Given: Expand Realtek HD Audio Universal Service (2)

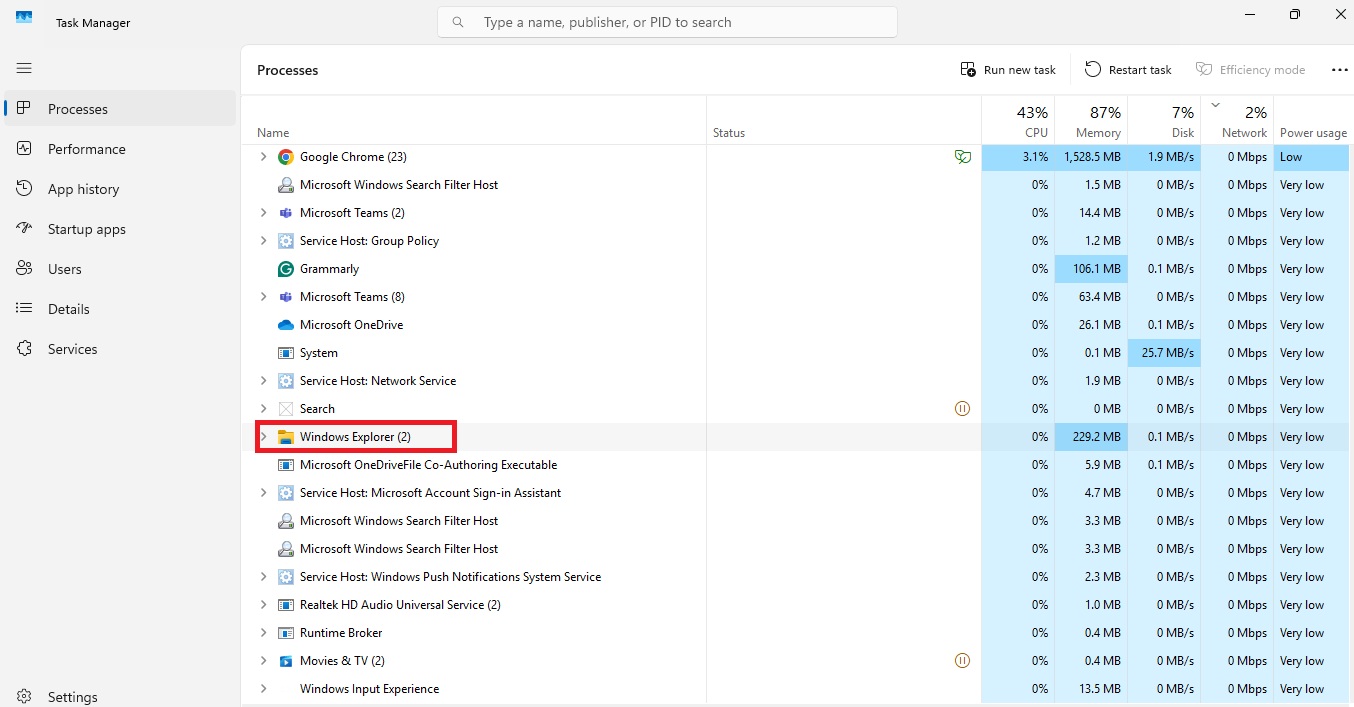Looking at the screenshot, I should click(x=264, y=605).
